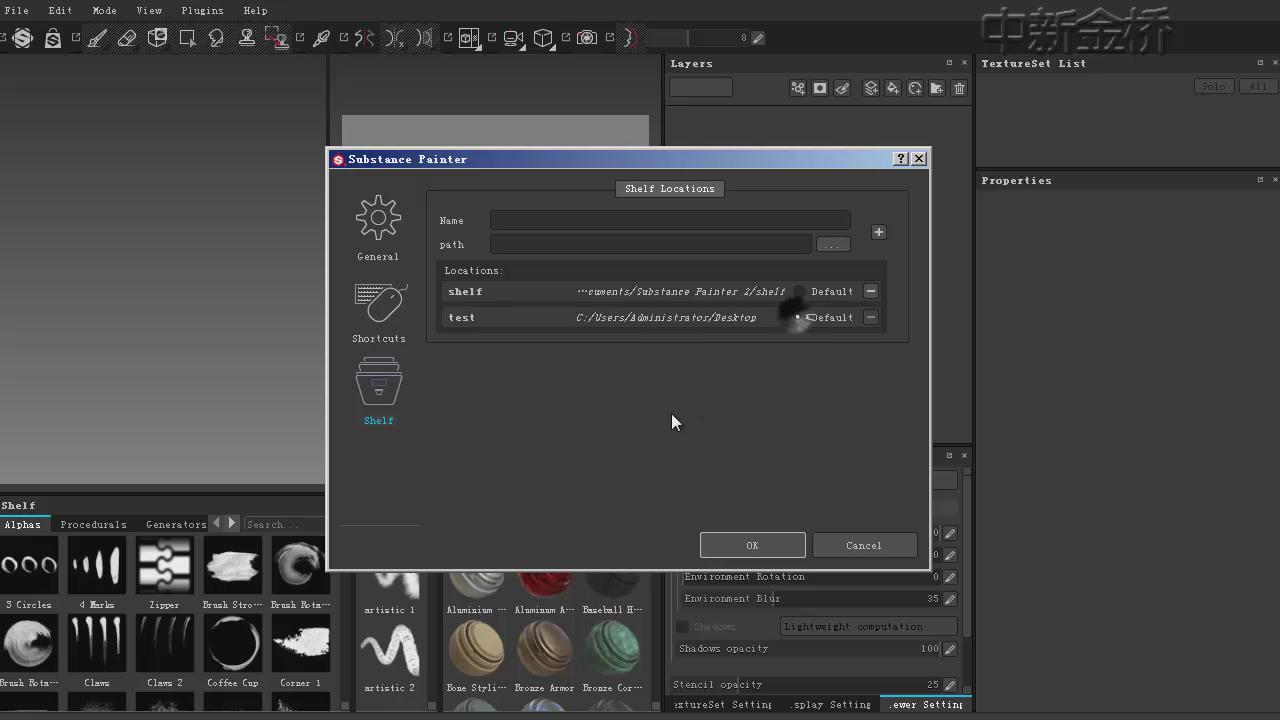The image size is (1280, 720).
Task: Add a new shelf location with the plus button
Action: point(879,232)
